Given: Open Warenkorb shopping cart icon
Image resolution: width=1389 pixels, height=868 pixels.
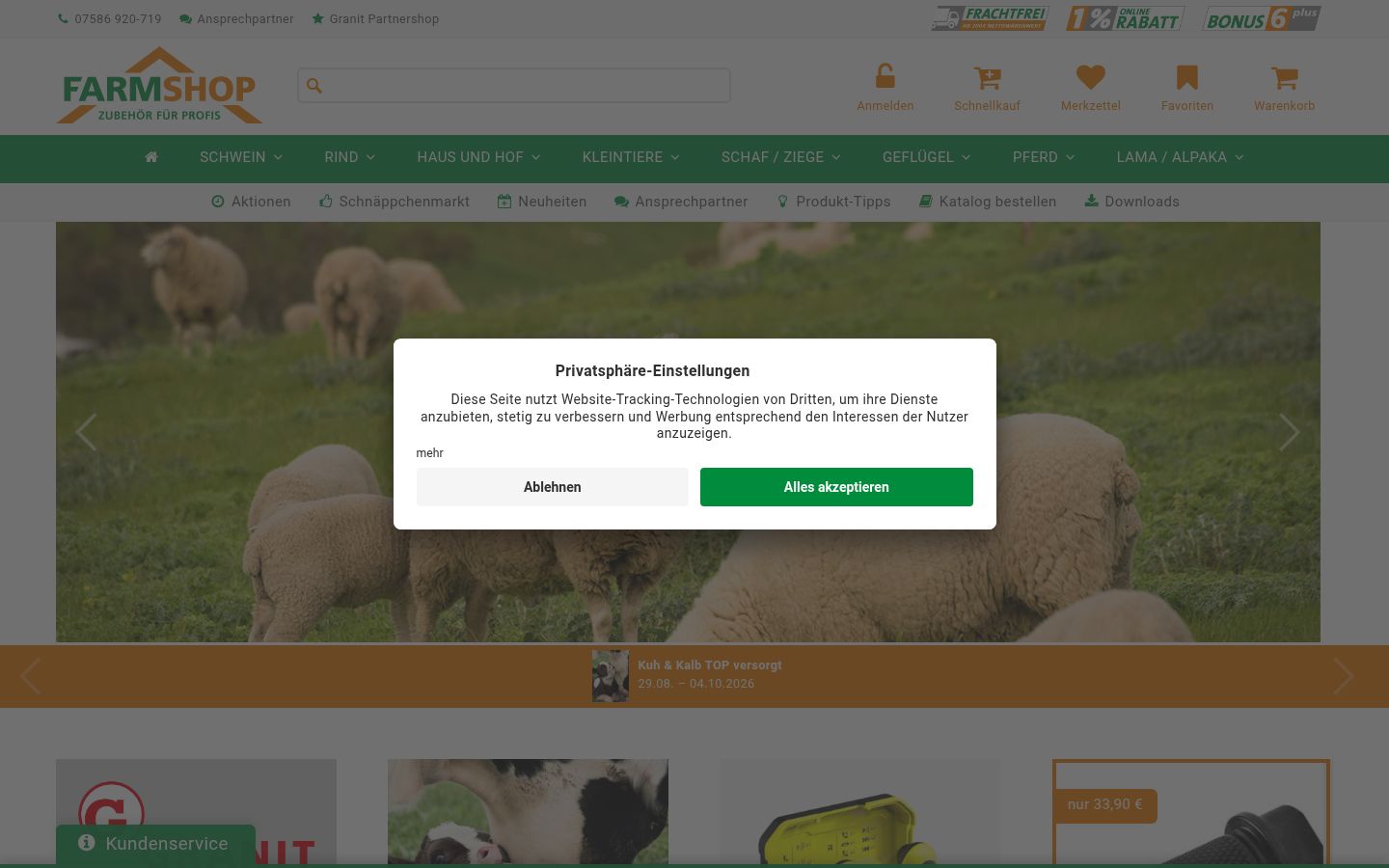Looking at the screenshot, I should click(x=1284, y=77).
